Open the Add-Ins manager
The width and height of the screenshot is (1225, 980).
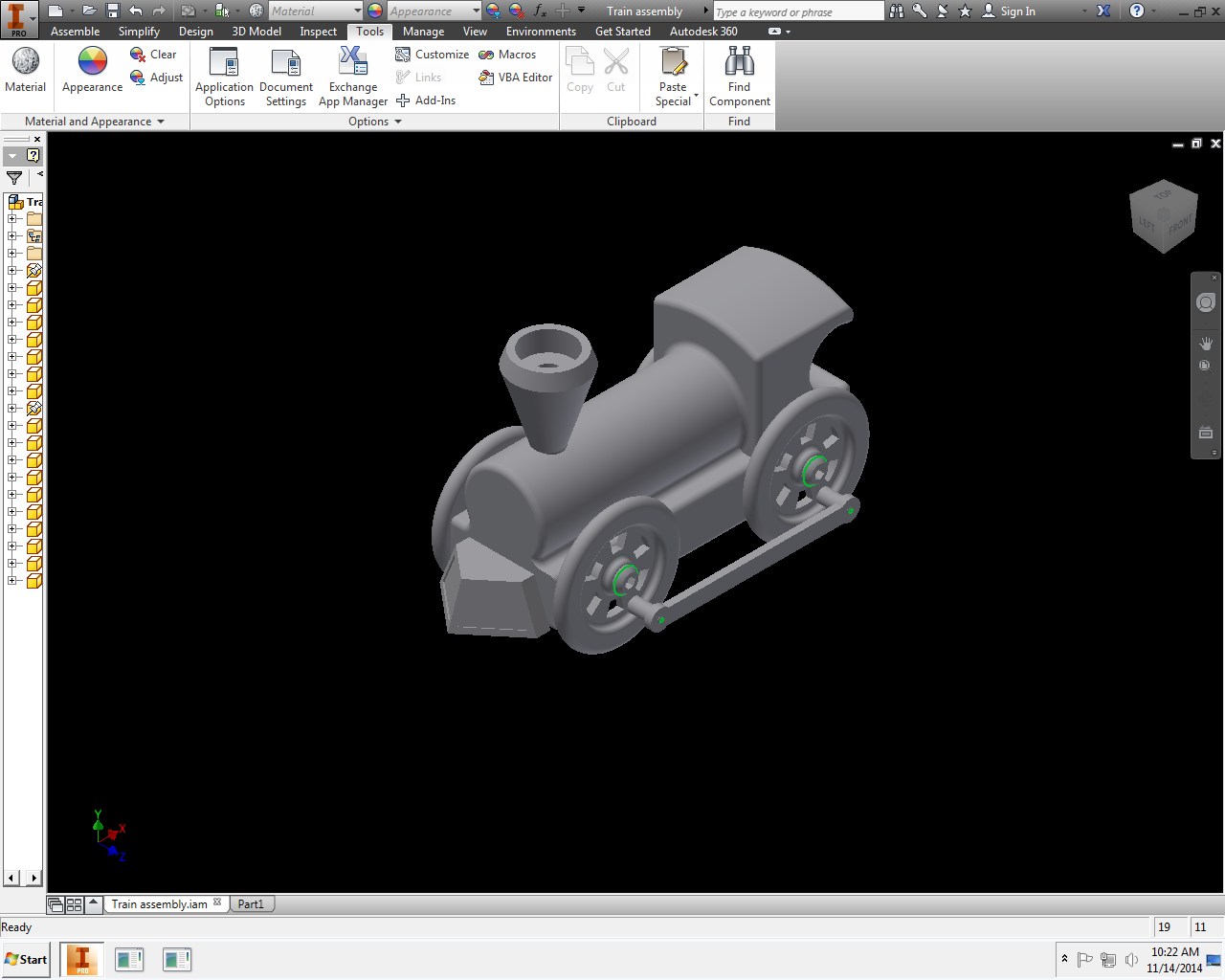[x=426, y=100]
